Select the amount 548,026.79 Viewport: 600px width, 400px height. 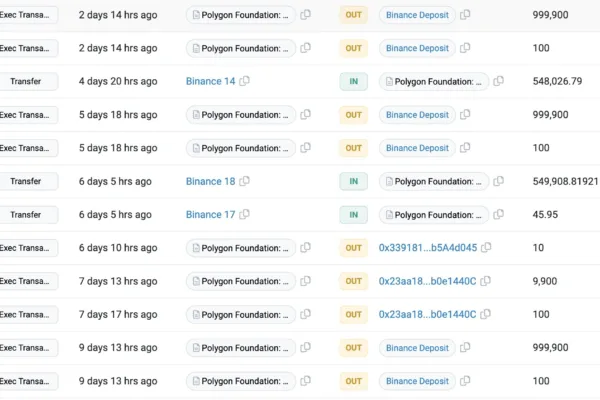point(557,81)
